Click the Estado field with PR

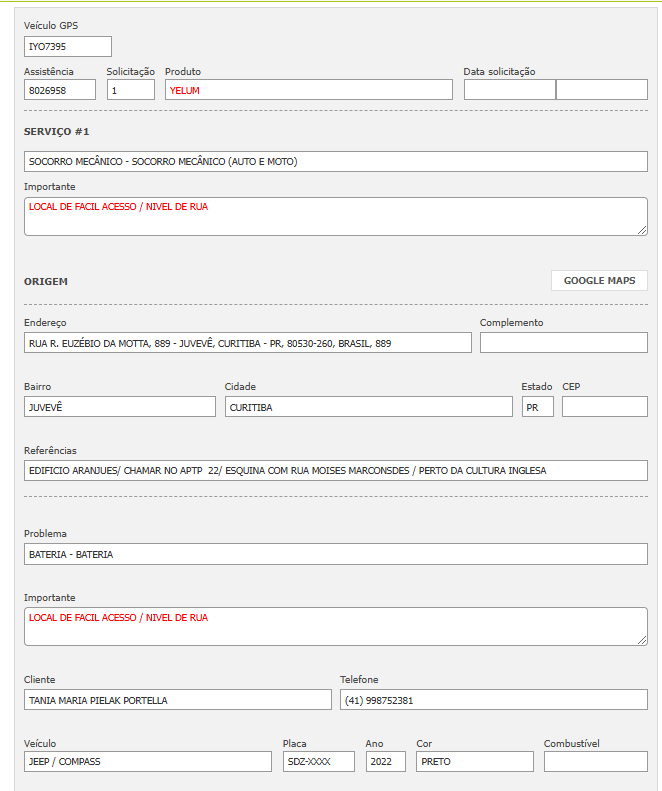(x=537, y=407)
